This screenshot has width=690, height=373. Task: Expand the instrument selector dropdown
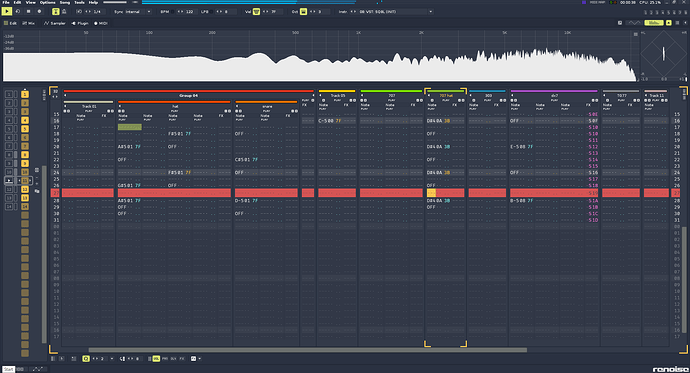coord(430,11)
